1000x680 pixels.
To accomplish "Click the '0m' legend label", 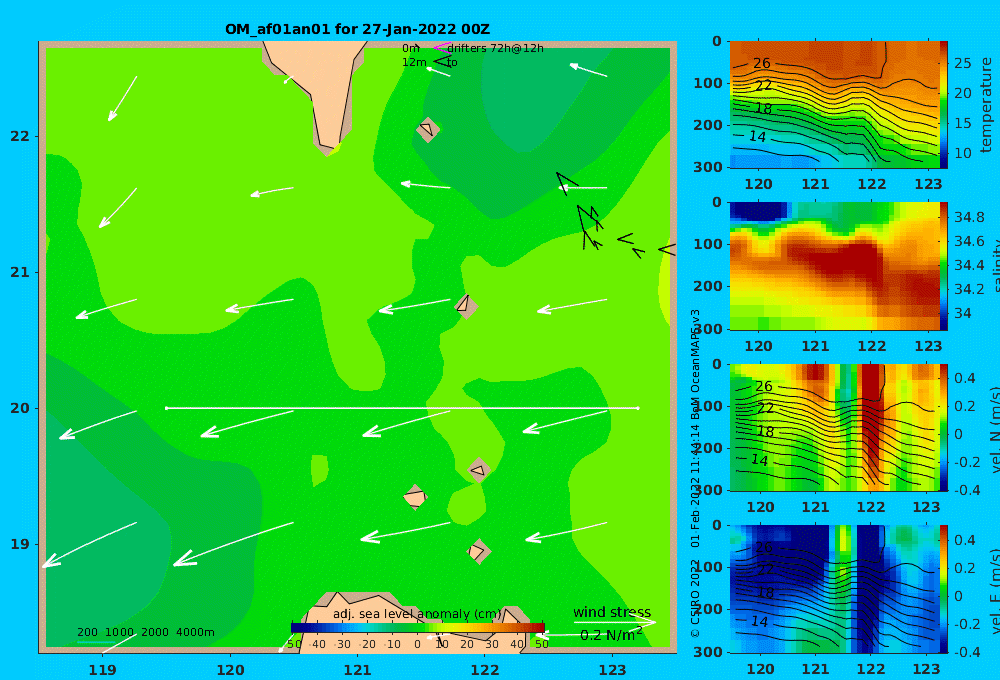I will [411, 48].
